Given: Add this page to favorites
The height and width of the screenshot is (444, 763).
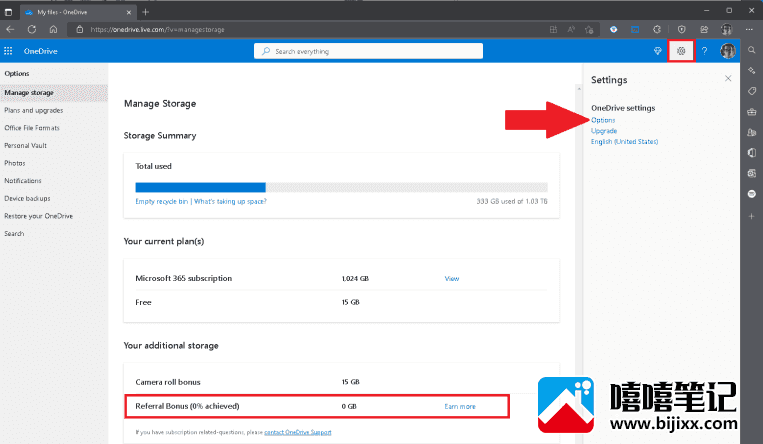Looking at the screenshot, I should (589, 29).
